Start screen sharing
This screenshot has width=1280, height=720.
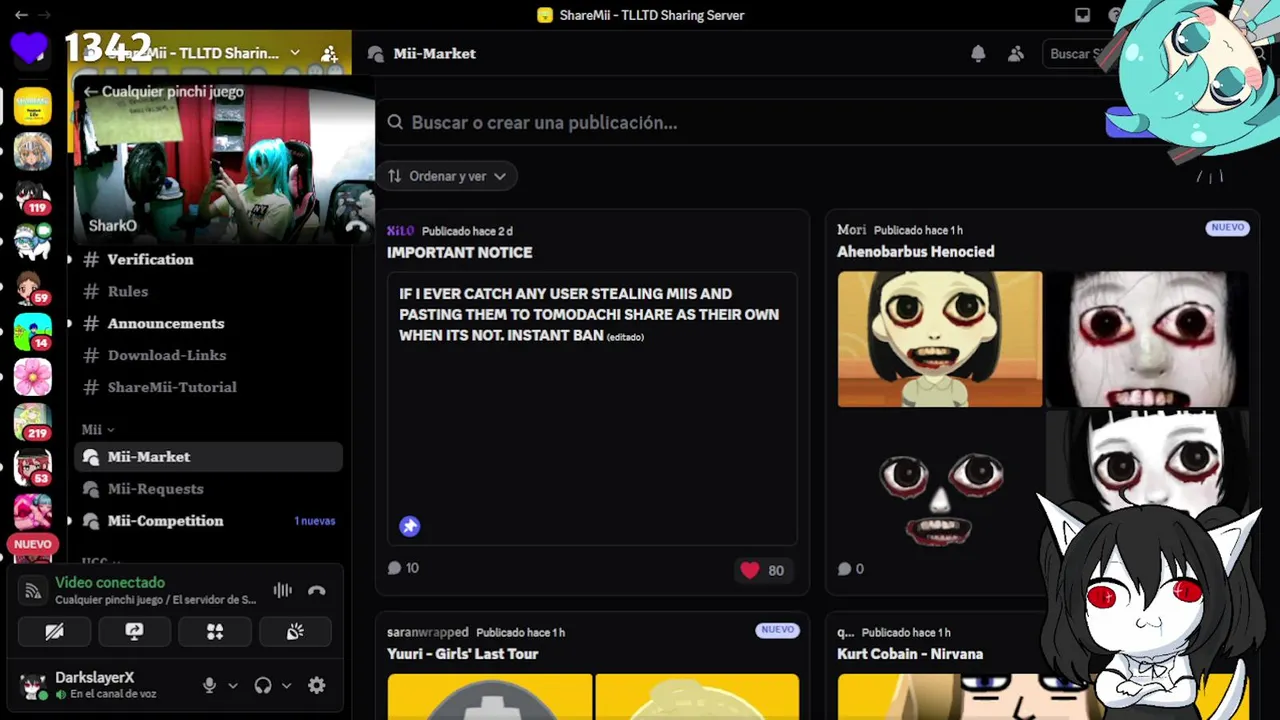click(x=134, y=631)
